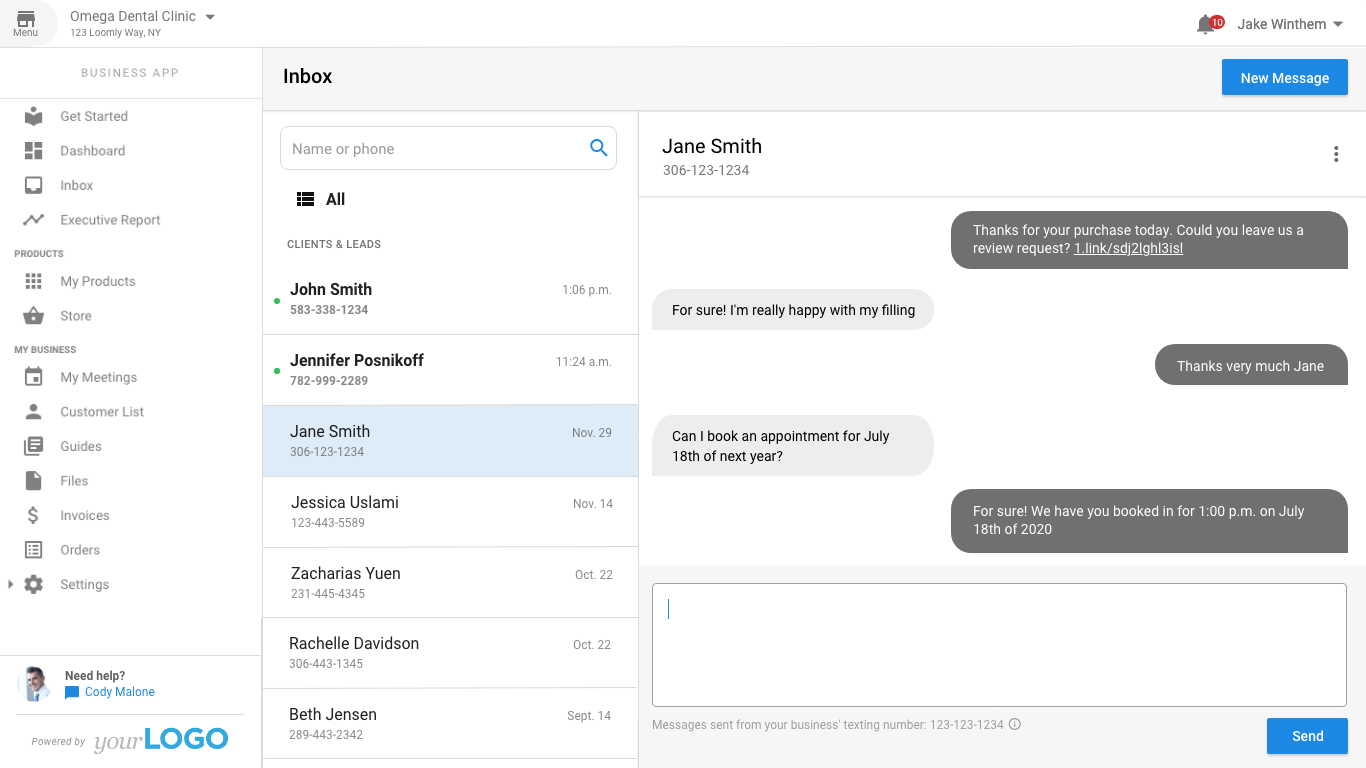1366x768 pixels.
Task: Click the texting number info icon
Action: click(1015, 724)
